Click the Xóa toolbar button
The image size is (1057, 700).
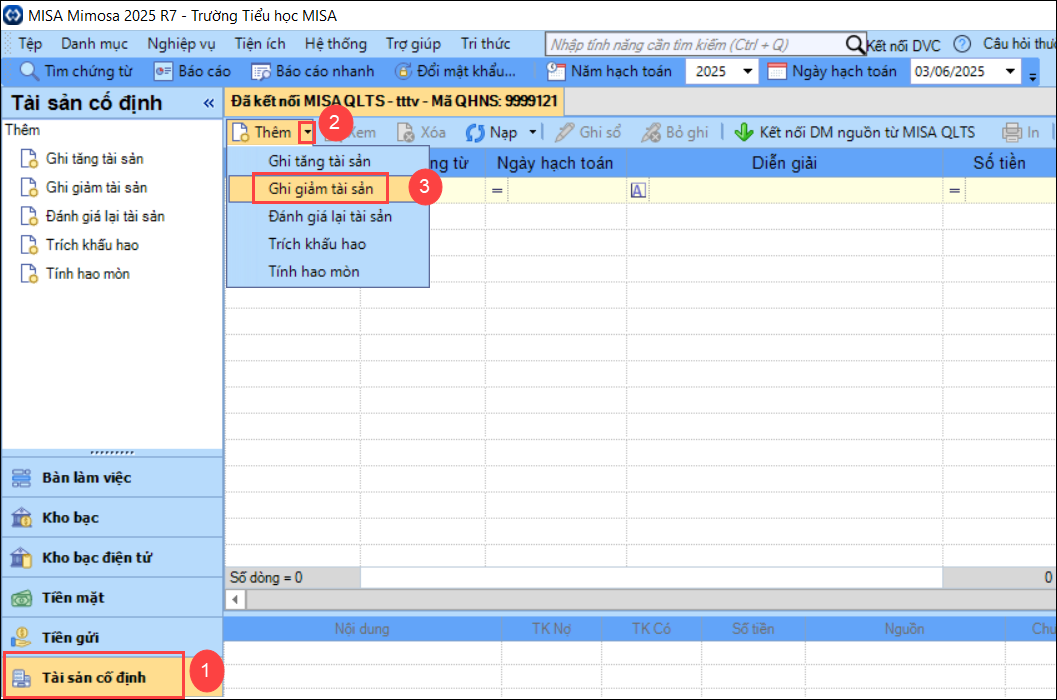(x=421, y=132)
